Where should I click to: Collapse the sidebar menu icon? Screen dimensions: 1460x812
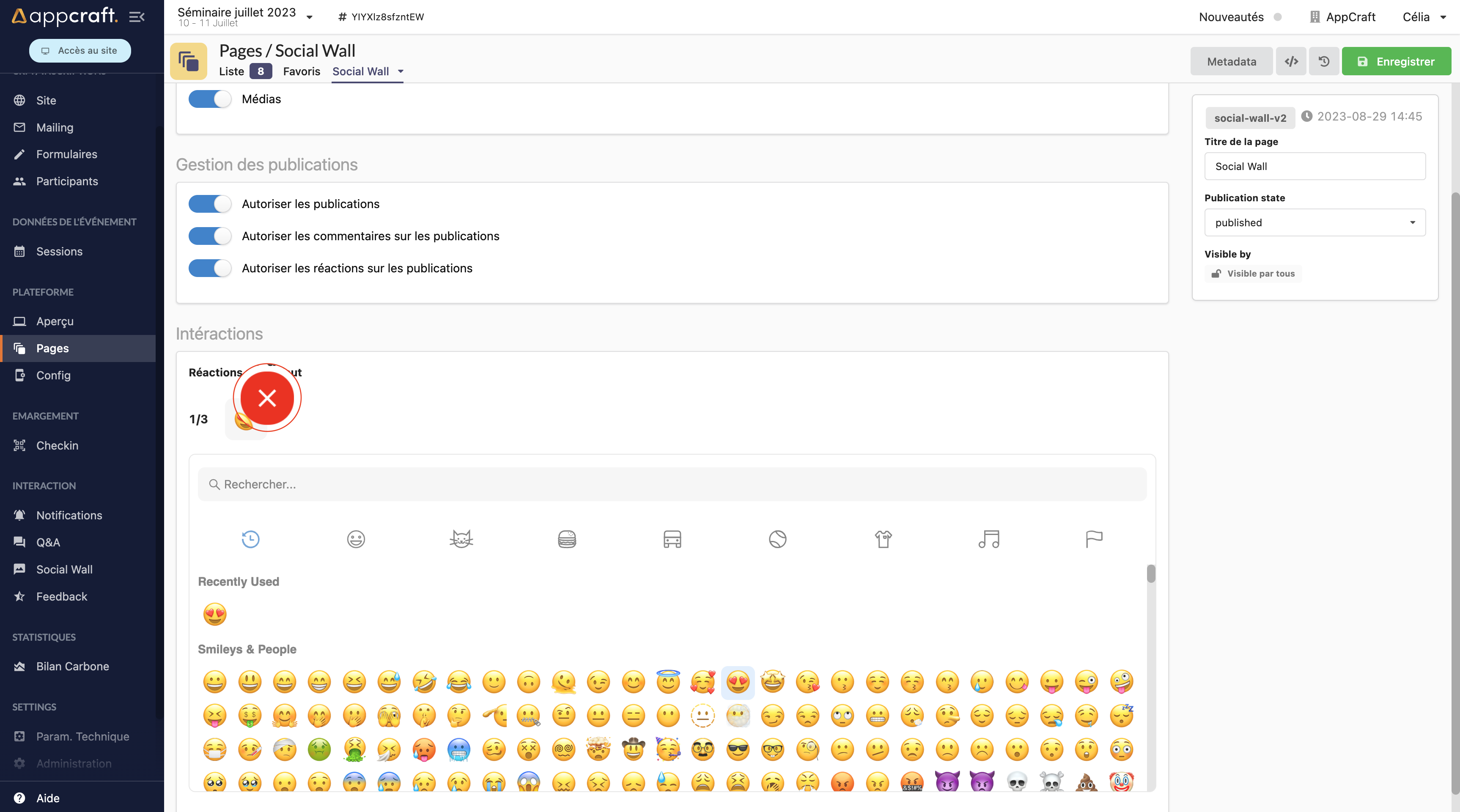tap(137, 16)
